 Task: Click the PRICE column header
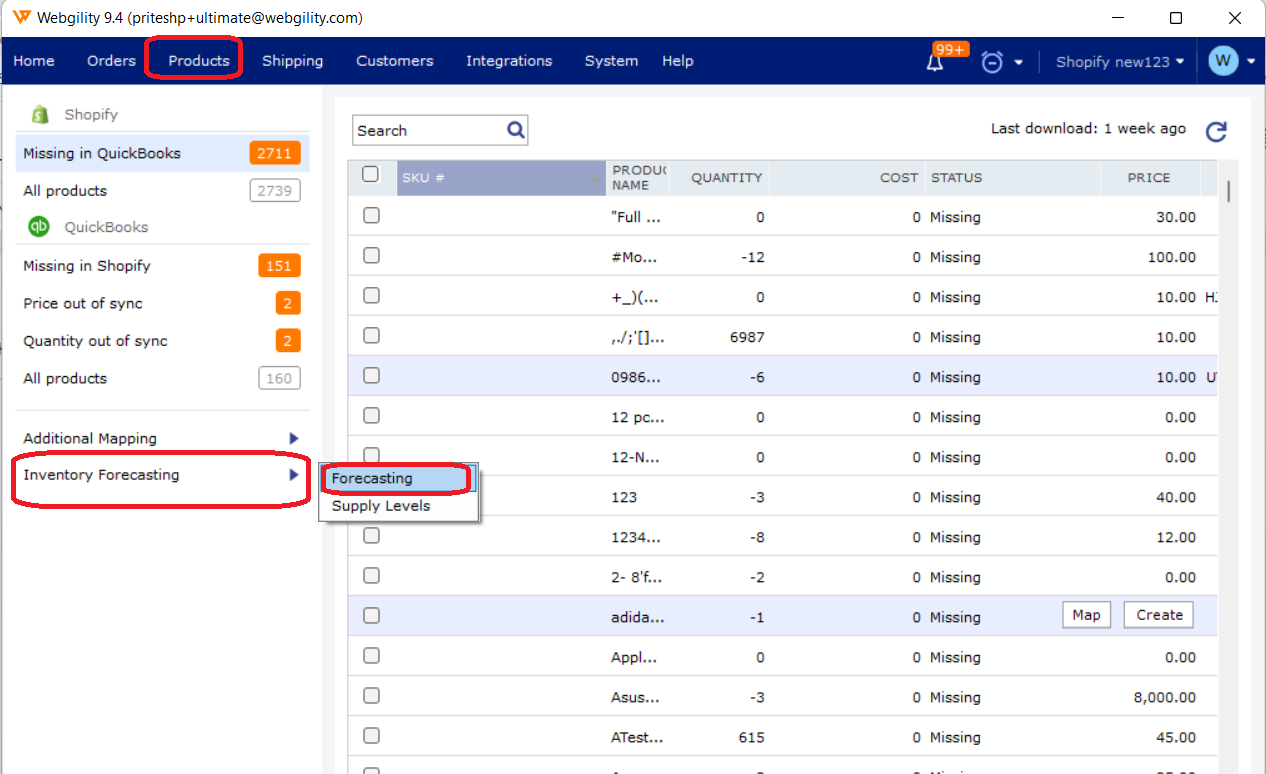(x=1149, y=178)
